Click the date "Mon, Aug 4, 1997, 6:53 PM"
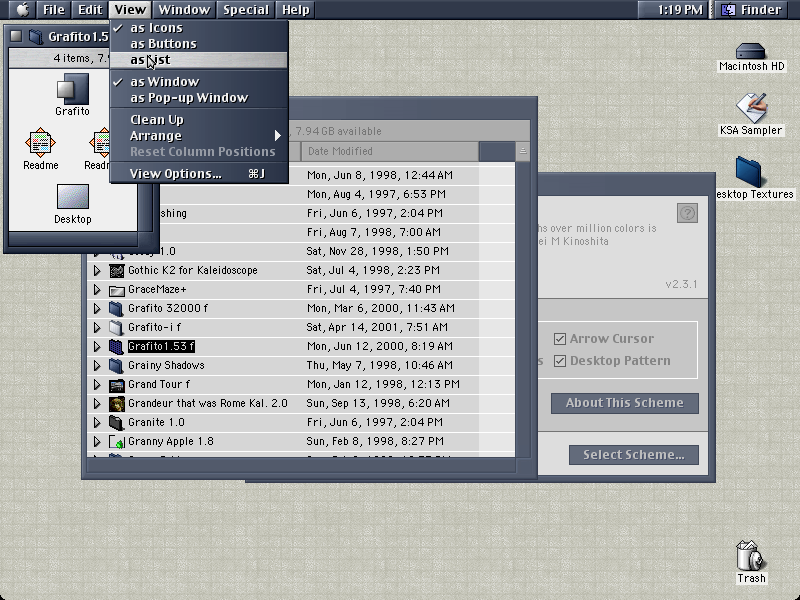This screenshot has width=800, height=600. [376, 194]
